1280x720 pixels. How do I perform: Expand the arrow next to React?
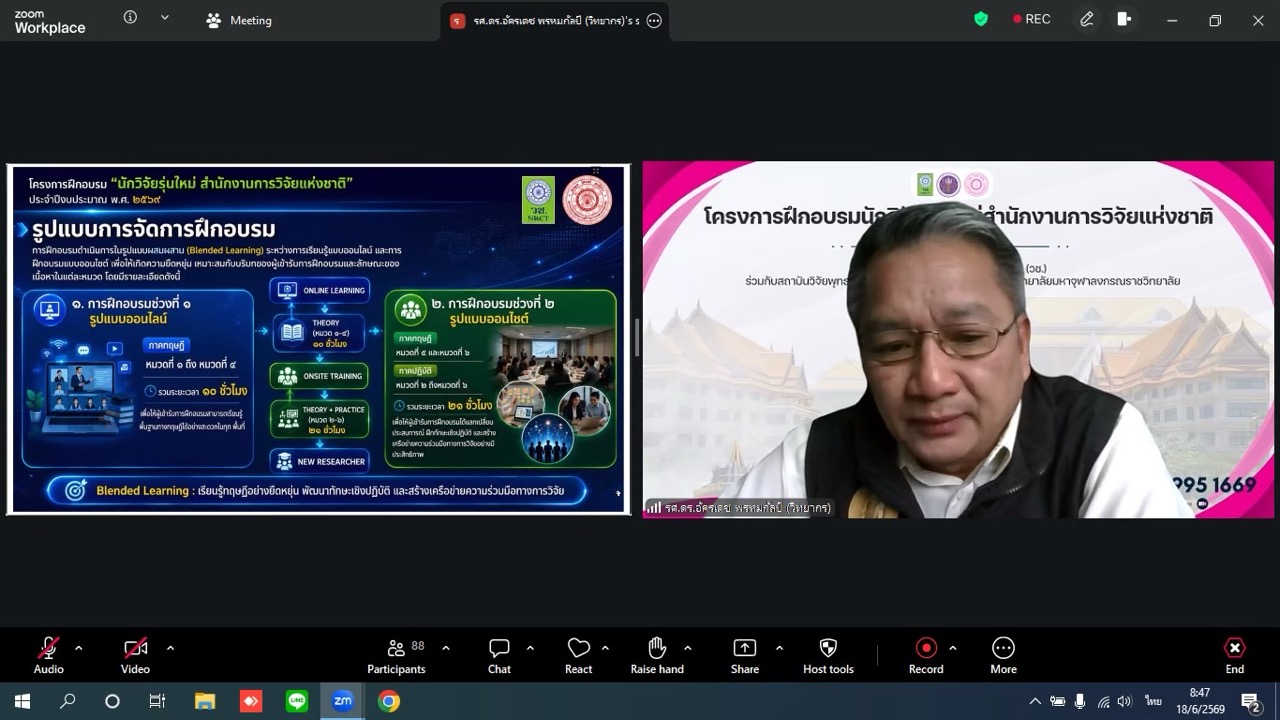(x=605, y=647)
